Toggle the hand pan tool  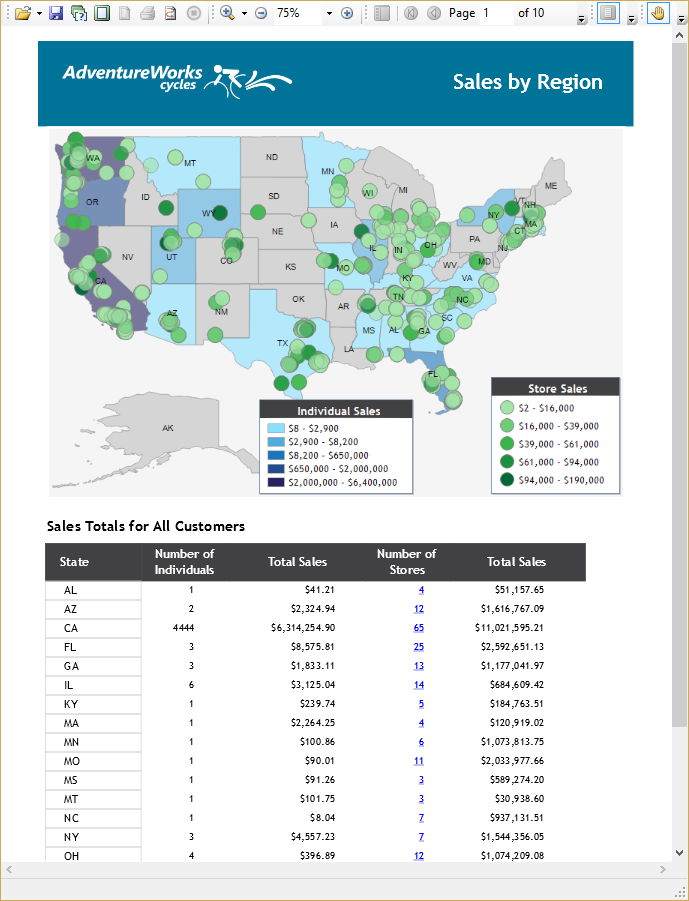click(658, 13)
